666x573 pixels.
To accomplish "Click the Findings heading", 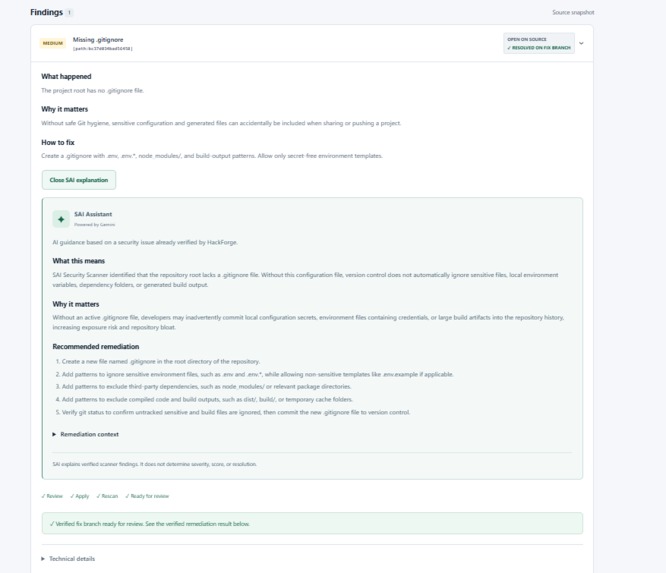I will (46, 12).
